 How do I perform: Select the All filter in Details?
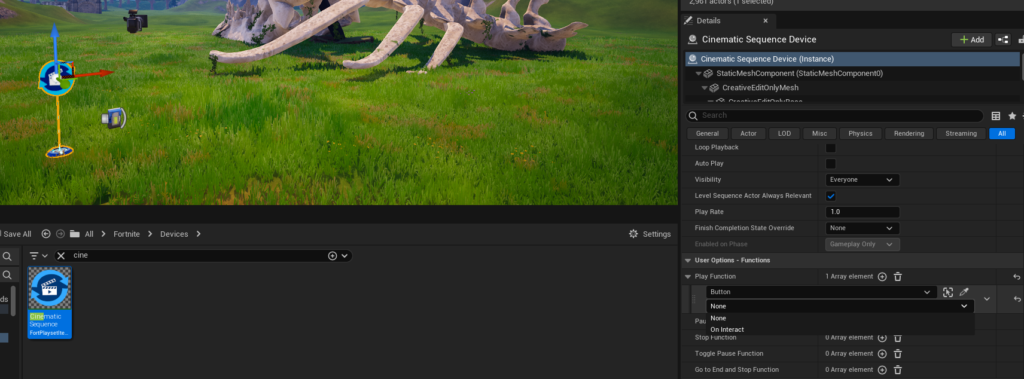[1002, 133]
